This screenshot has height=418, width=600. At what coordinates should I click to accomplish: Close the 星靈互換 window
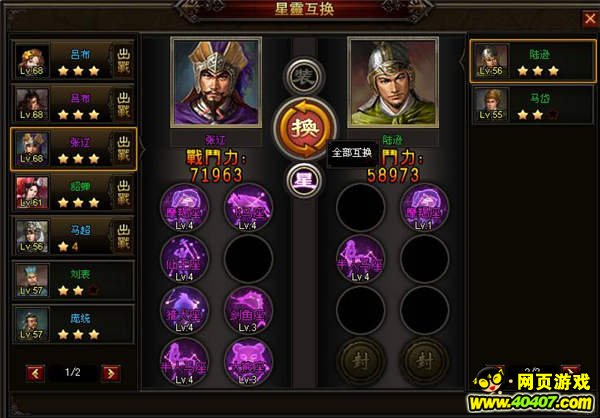pos(590,18)
